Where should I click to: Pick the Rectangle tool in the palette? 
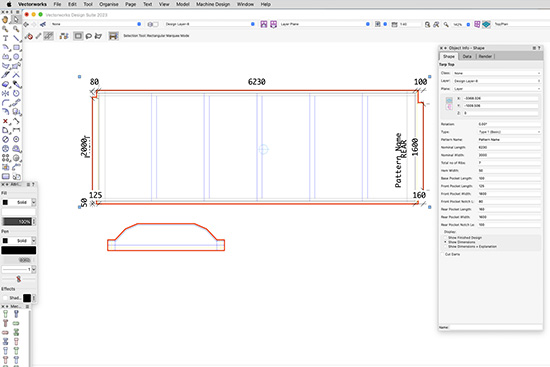click(16, 47)
